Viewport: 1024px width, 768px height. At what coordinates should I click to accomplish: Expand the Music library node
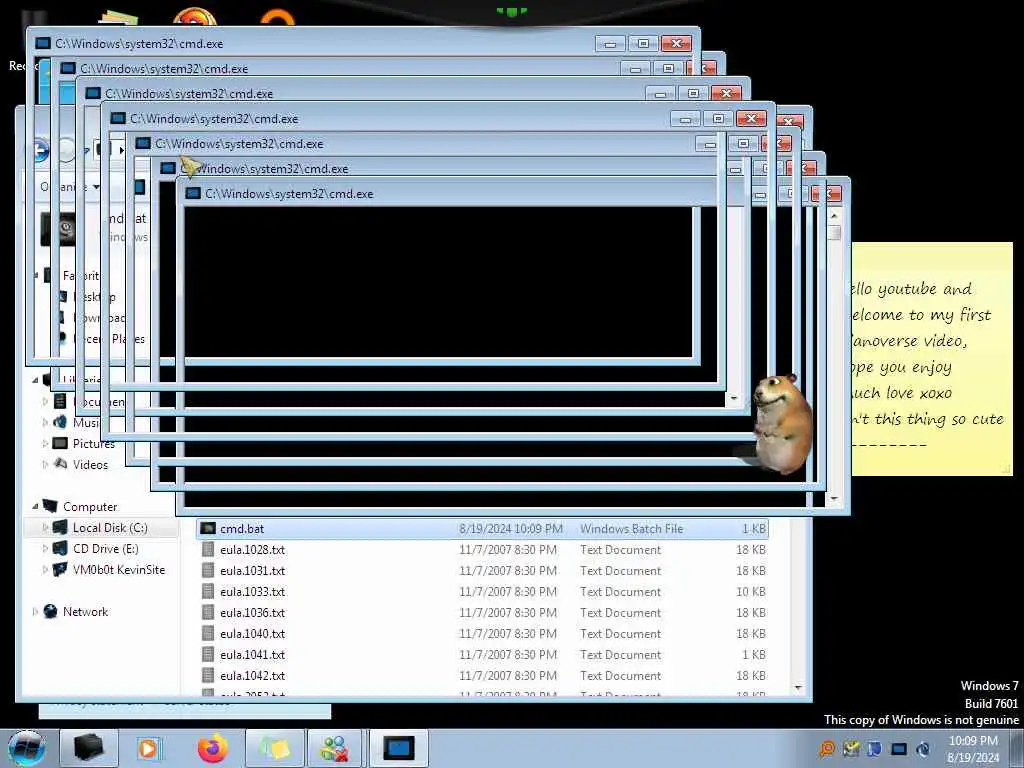45,423
